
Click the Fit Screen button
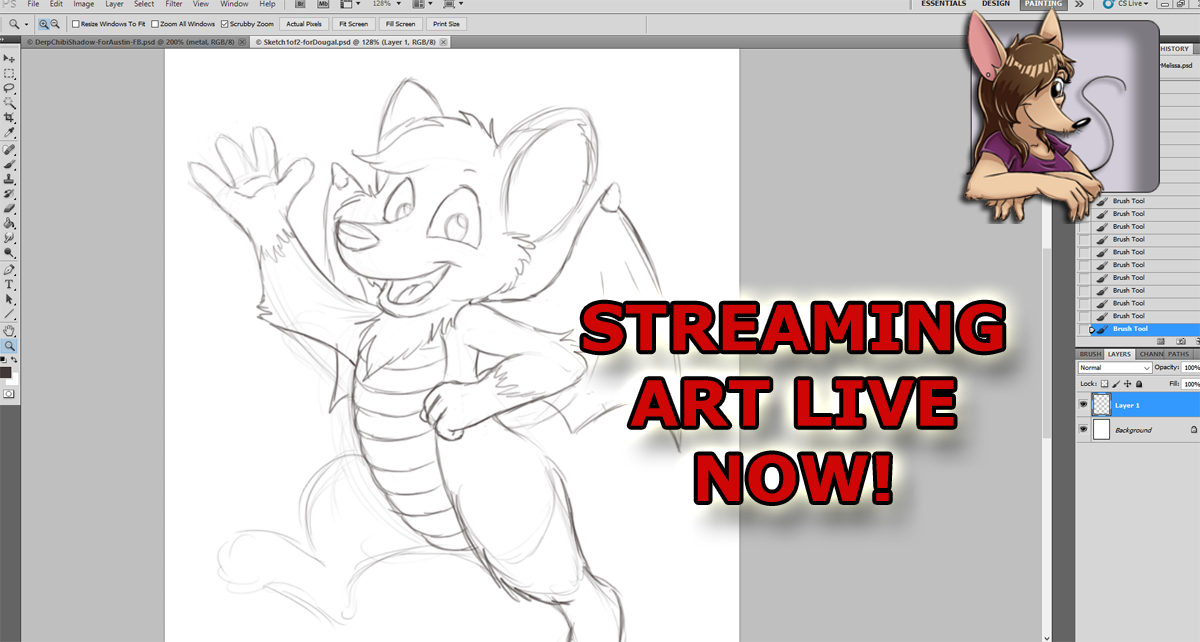(352, 23)
